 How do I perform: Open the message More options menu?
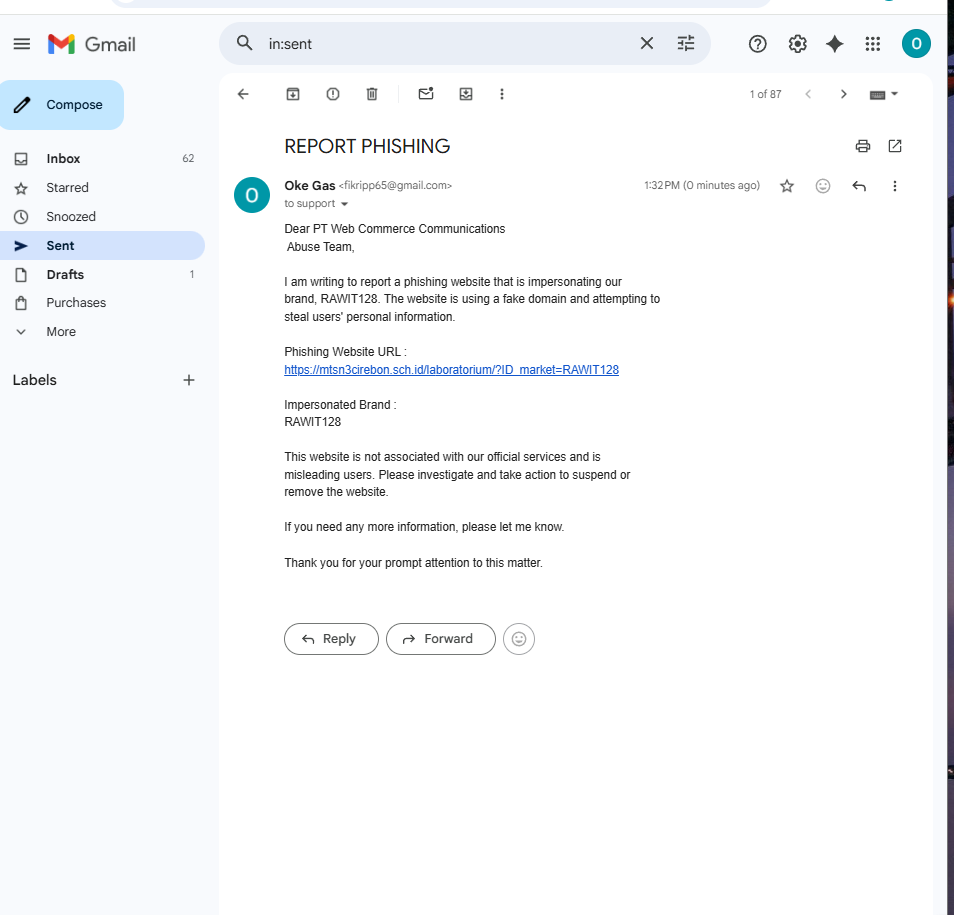tap(894, 186)
